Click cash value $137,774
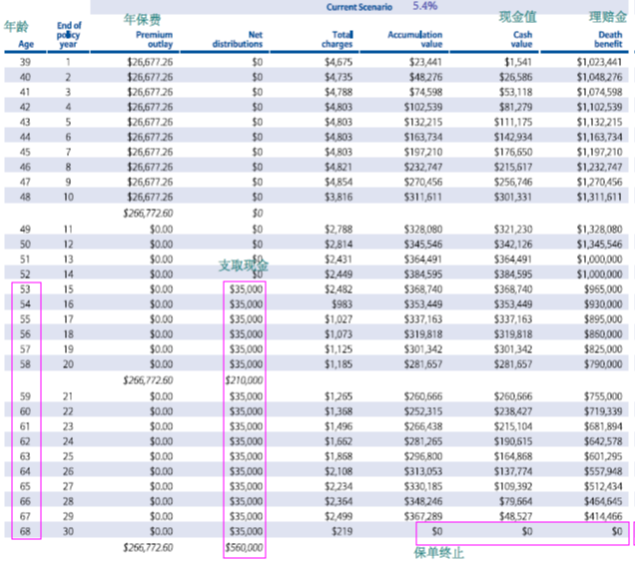This screenshot has height=565, width=635. [x=513, y=471]
